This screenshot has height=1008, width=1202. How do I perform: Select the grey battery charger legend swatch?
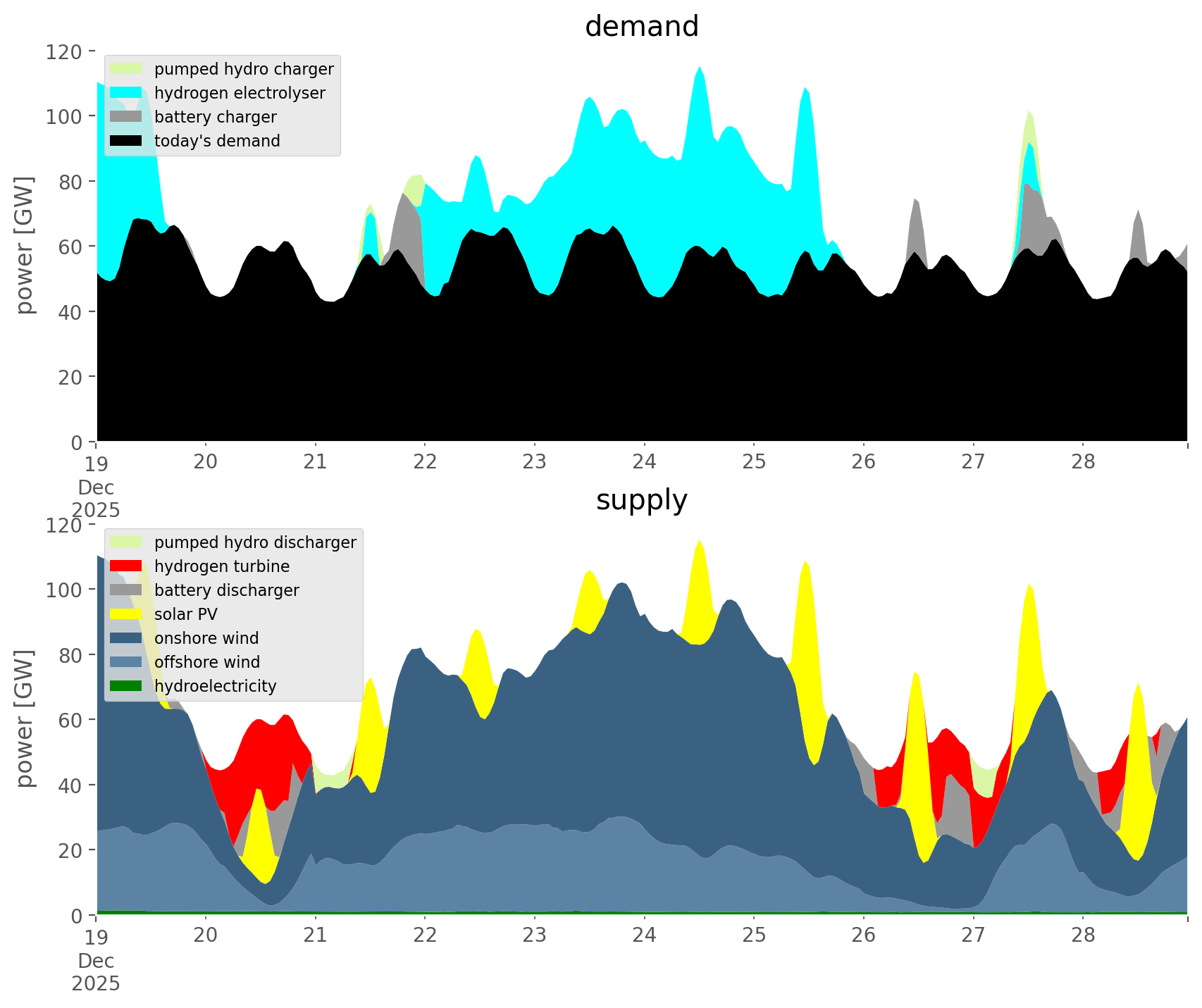coord(126,117)
